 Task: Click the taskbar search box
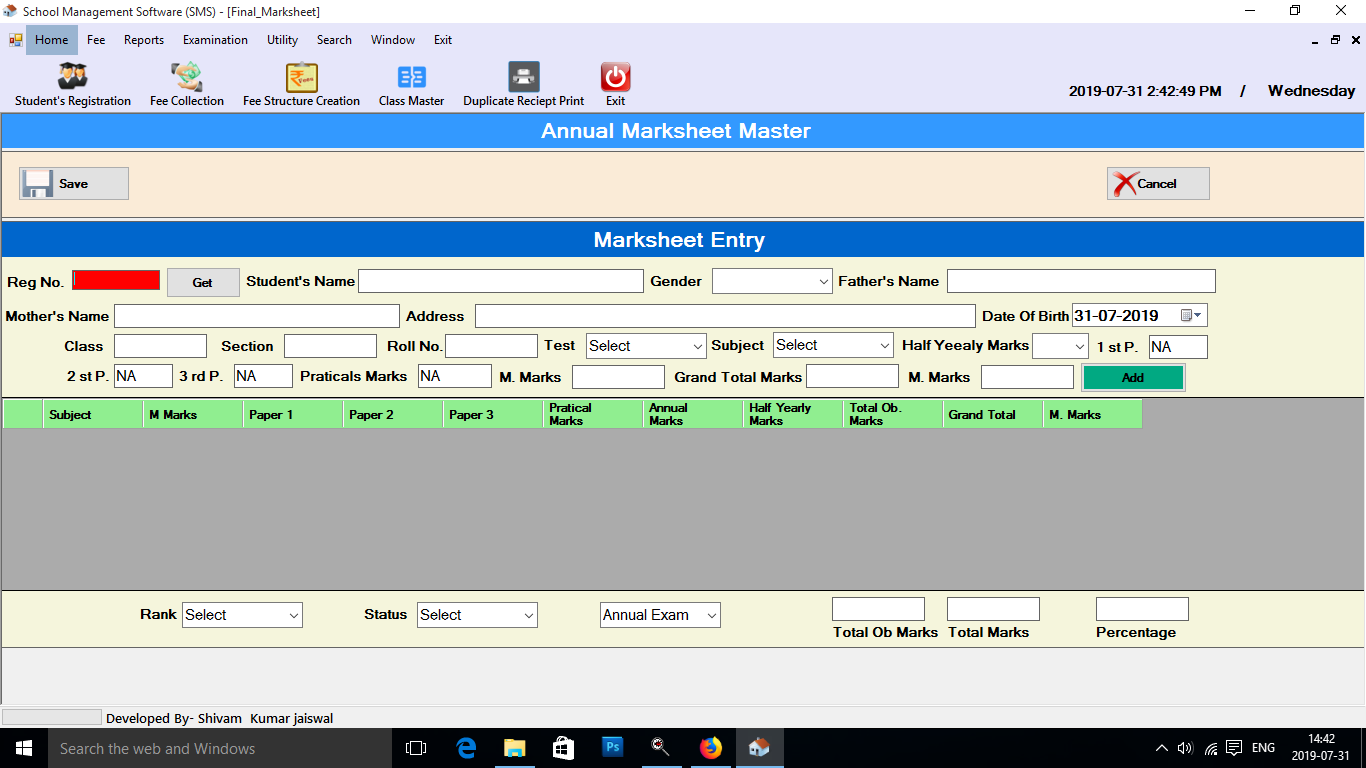pyautogui.click(x=219, y=748)
